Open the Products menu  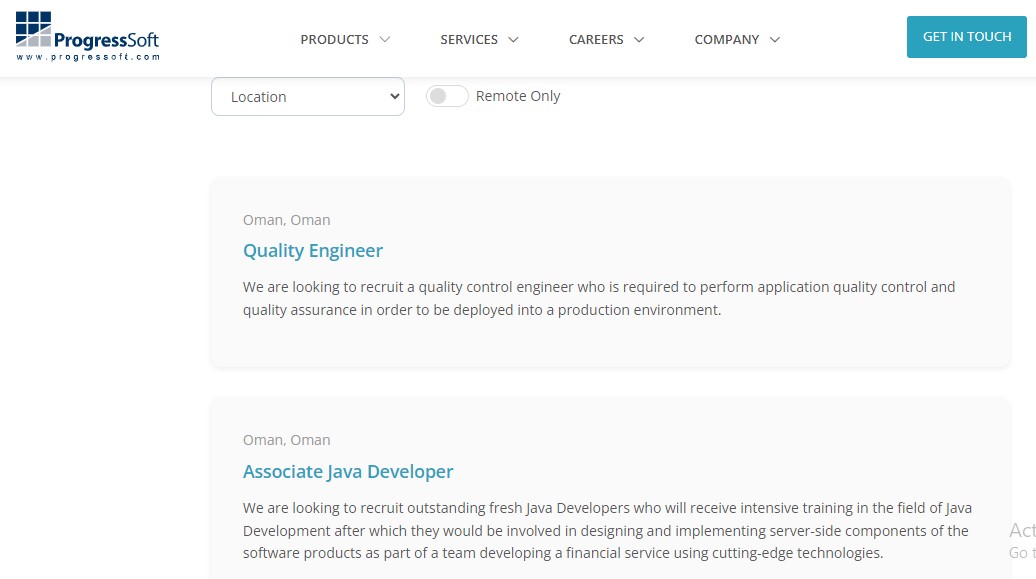tap(334, 40)
